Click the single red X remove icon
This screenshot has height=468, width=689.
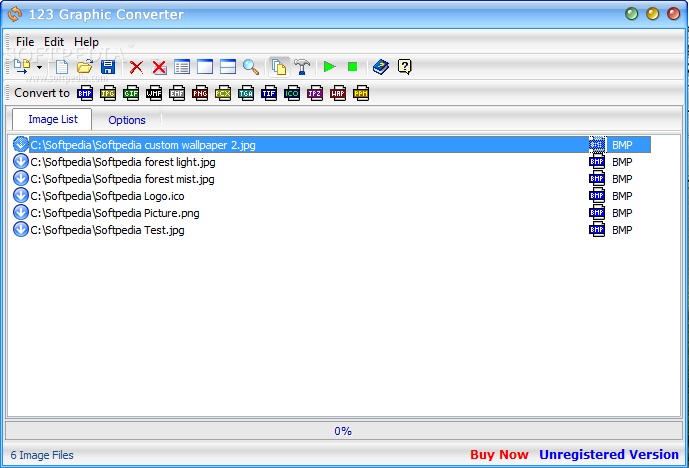(x=136, y=67)
